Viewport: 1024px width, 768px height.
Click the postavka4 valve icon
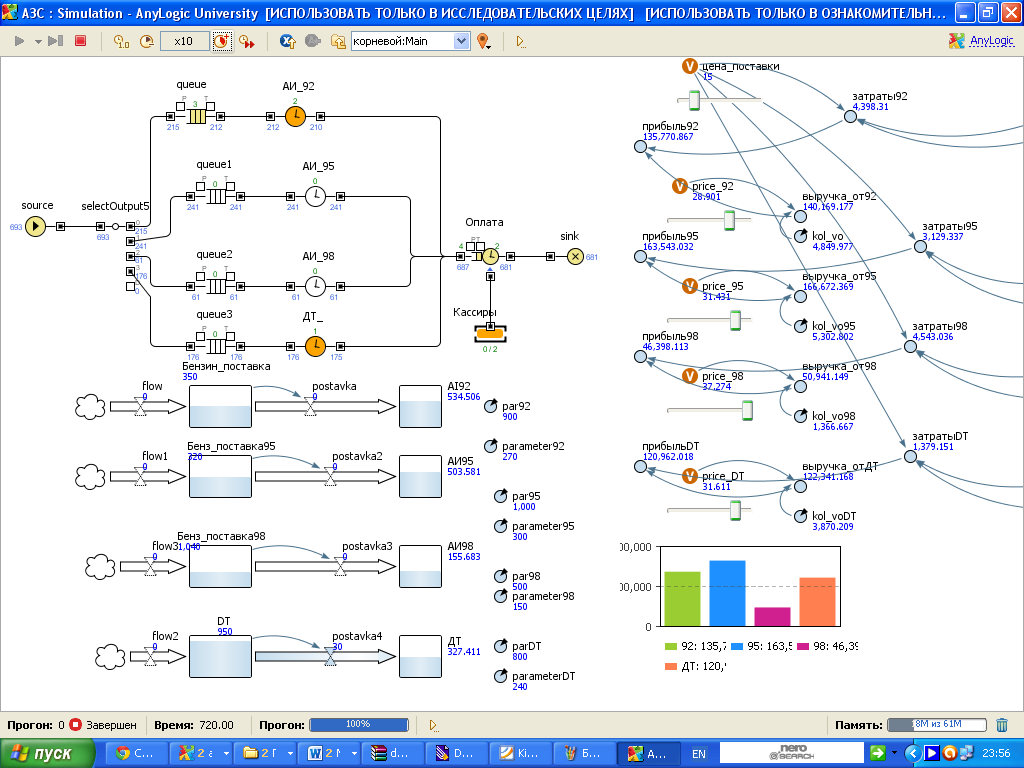330,657
